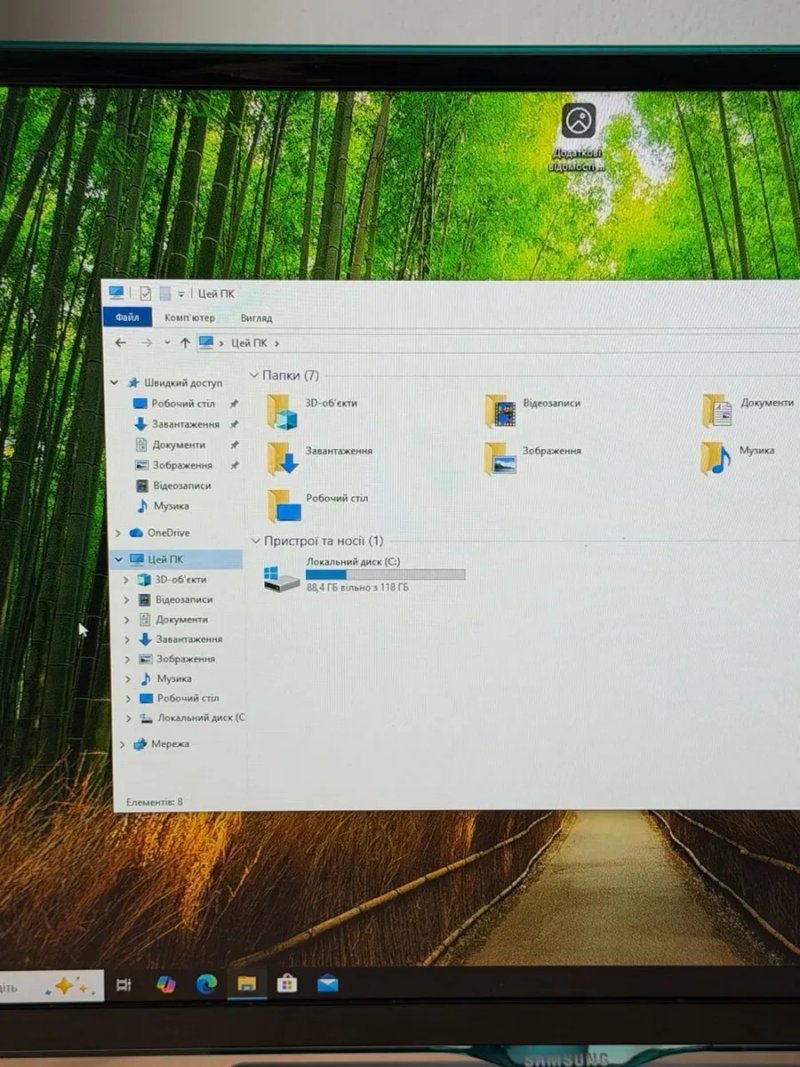Open chevron after Цей ПК in address bar
Screen dimensions: 800x1067
point(277,343)
